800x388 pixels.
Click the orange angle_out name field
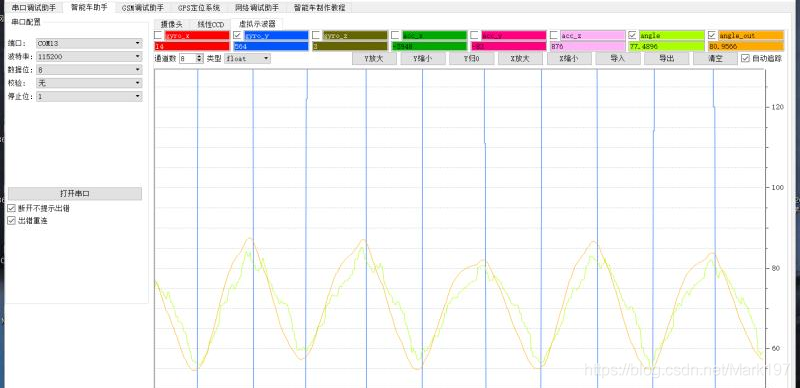751,35
